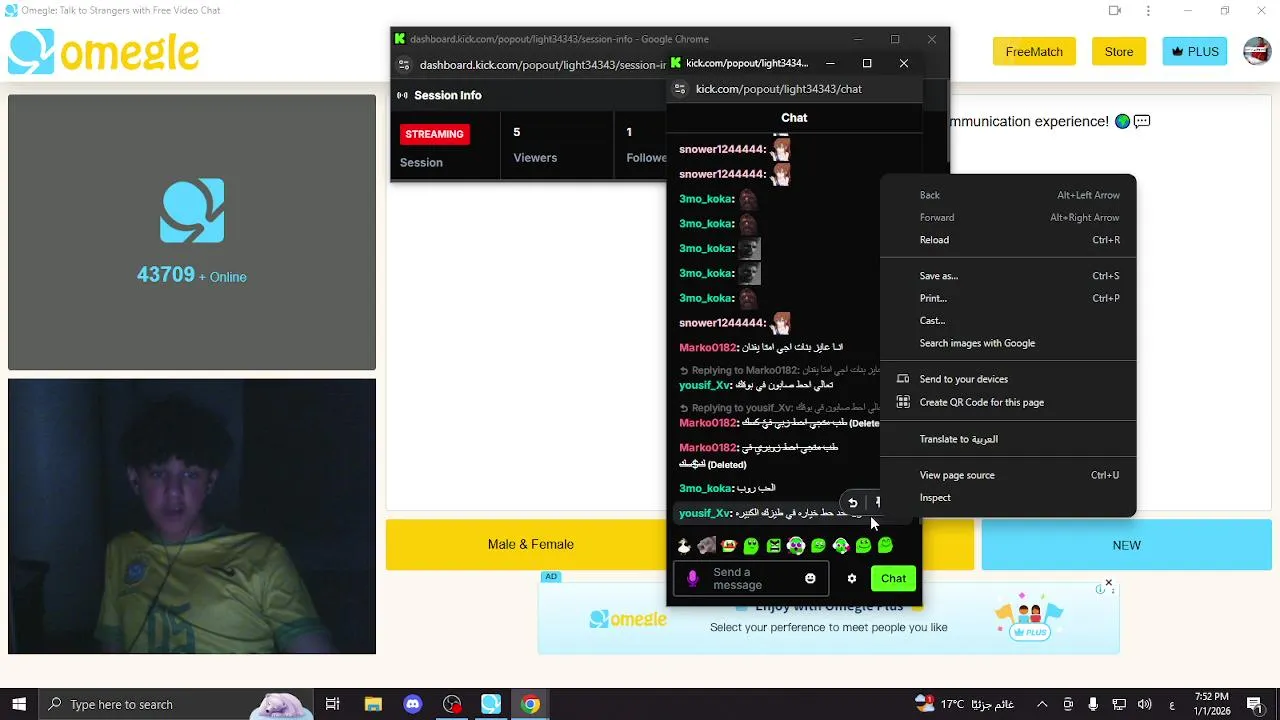
Task: Open File Explorer from taskbar
Action: click(x=373, y=704)
